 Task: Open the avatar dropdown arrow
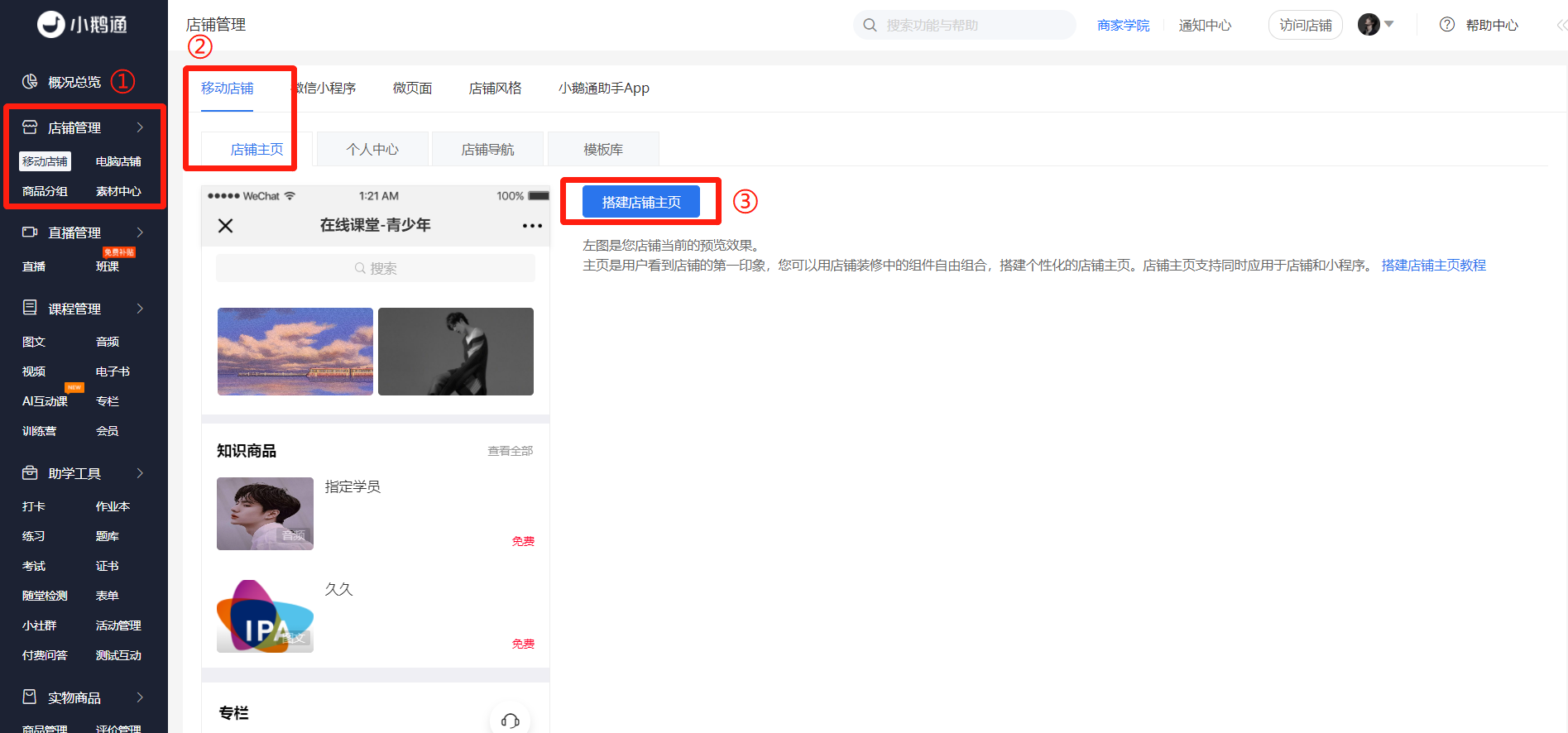pos(1389,24)
